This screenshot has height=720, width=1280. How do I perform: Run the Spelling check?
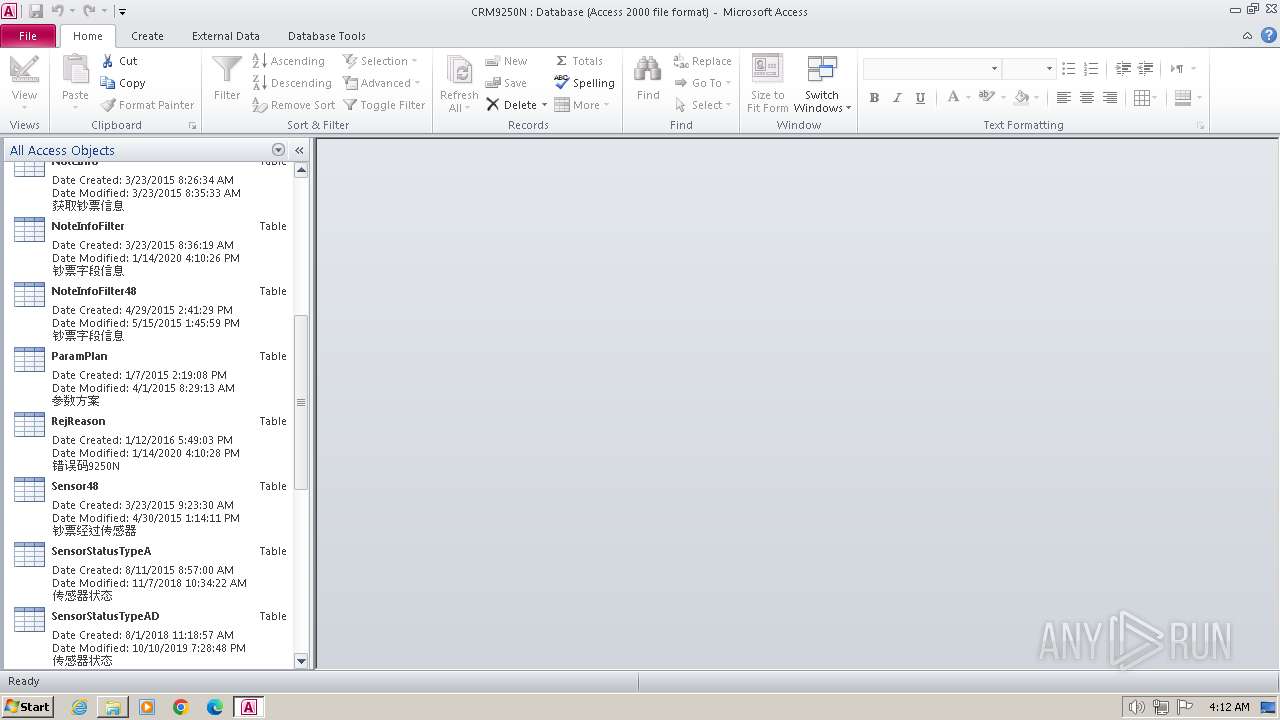point(585,83)
